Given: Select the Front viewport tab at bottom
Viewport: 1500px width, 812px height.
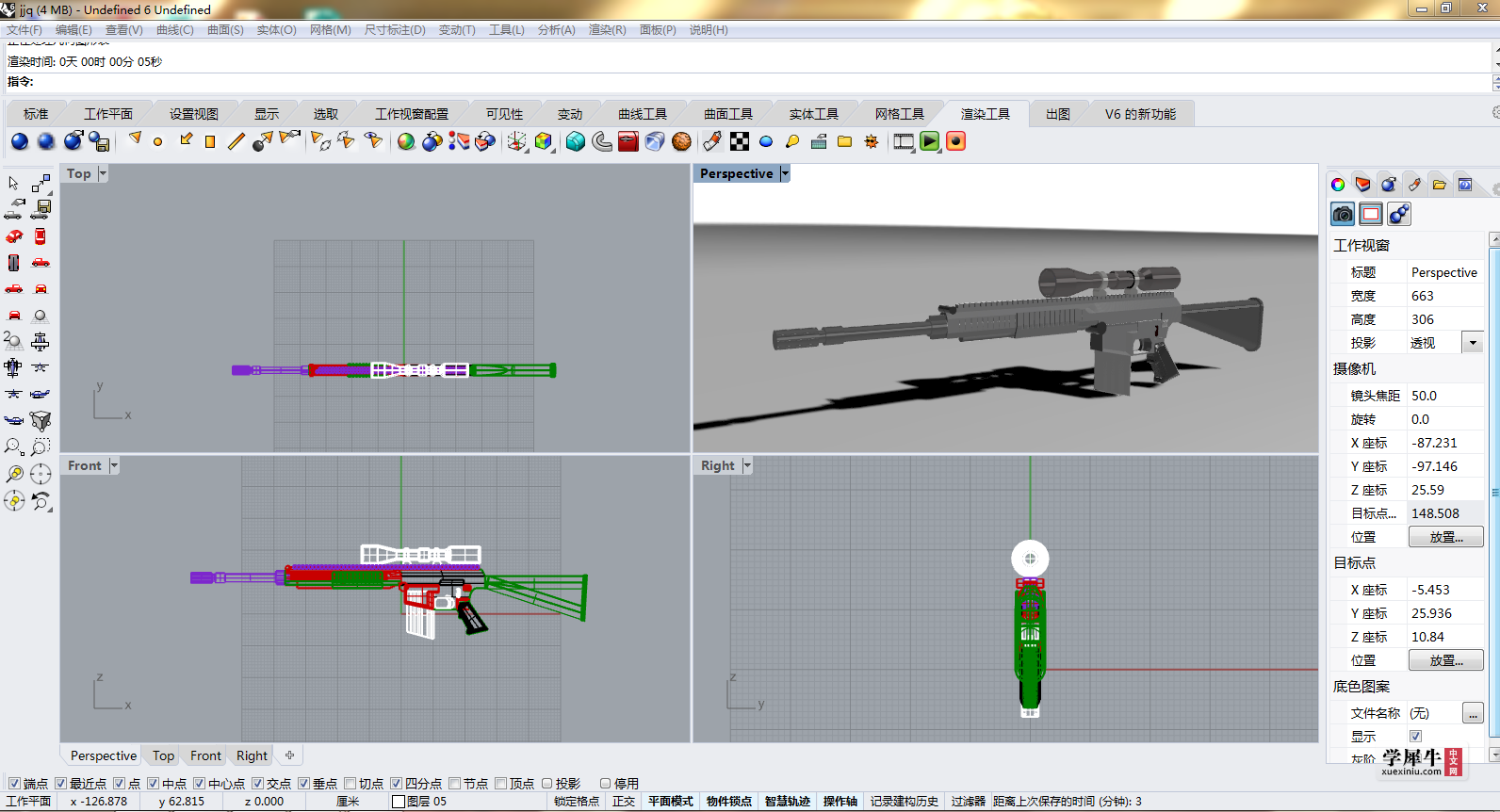Looking at the screenshot, I should [205, 755].
